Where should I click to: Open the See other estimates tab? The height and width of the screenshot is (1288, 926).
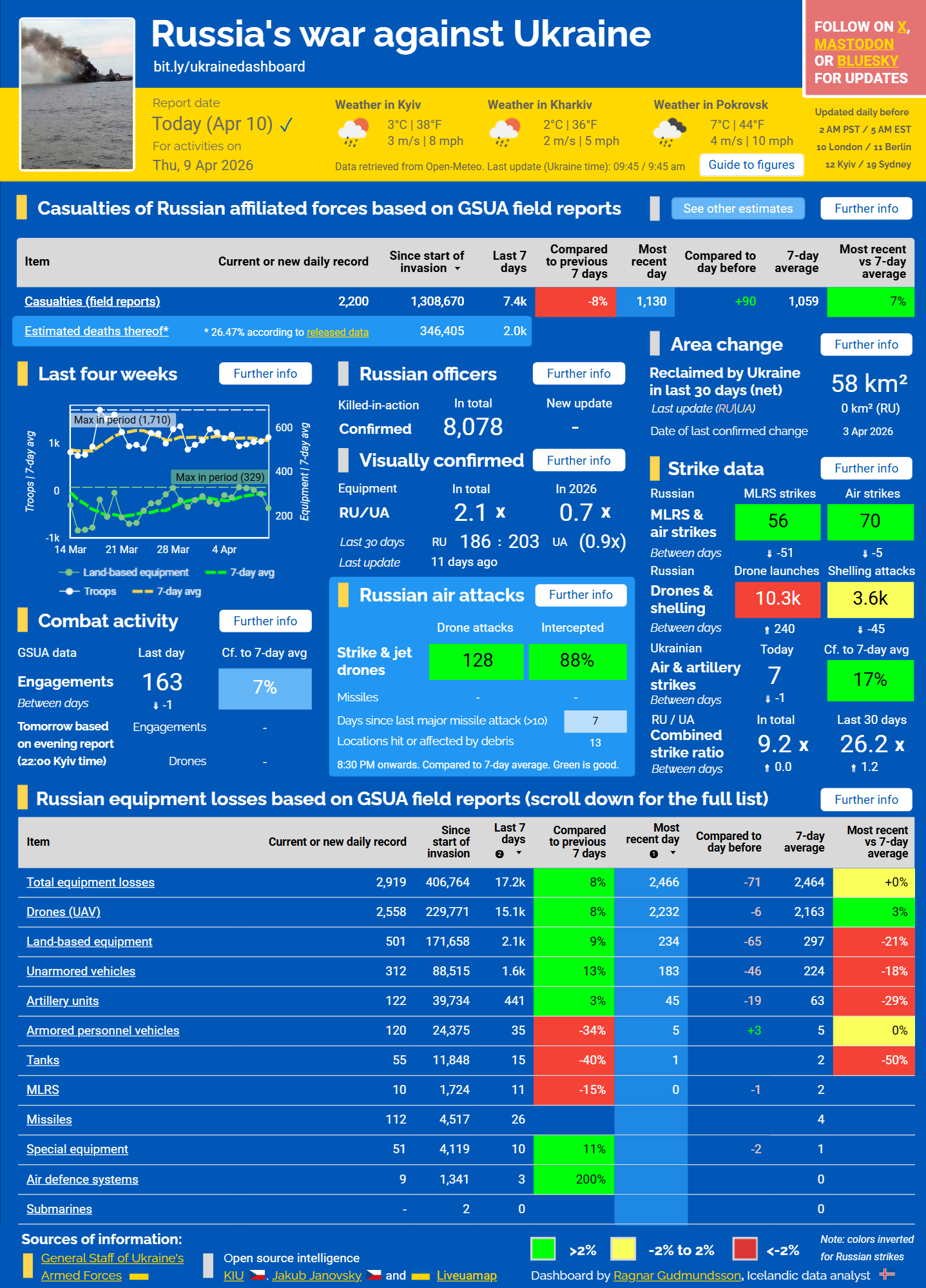(x=737, y=209)
